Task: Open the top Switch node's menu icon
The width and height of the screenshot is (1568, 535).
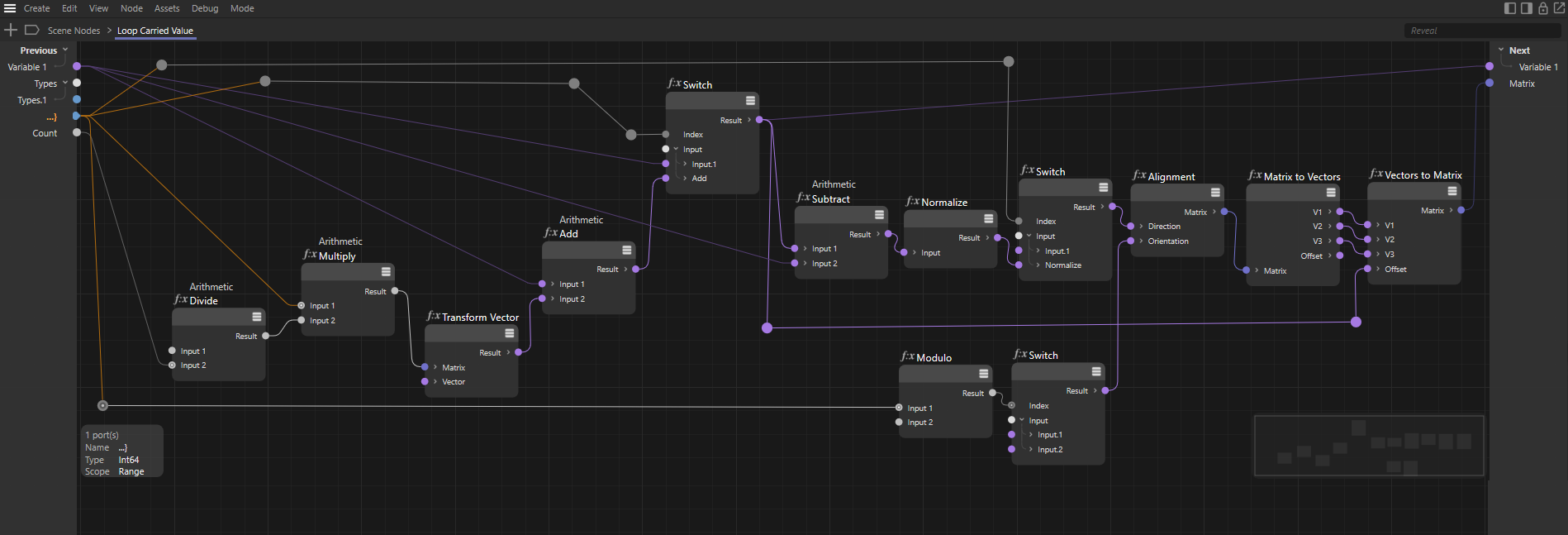Action: 750,101
